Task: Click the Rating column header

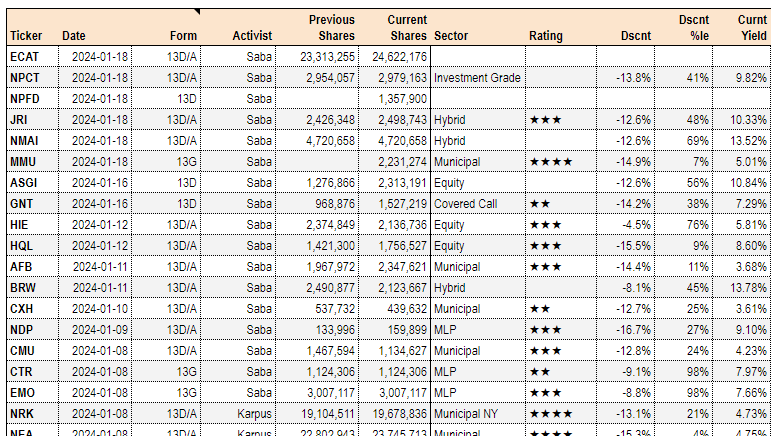Action: (x=545, y=36)
